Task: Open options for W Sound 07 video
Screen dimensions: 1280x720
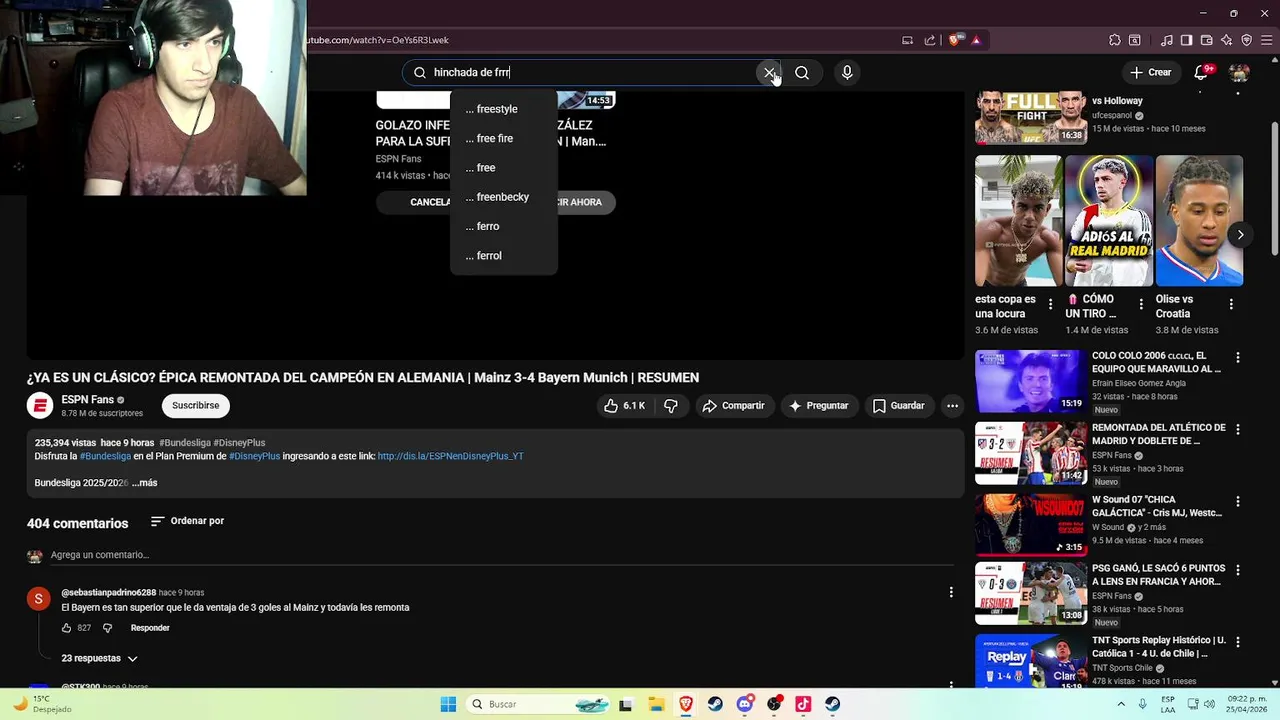Action: tap(1238, 501)
